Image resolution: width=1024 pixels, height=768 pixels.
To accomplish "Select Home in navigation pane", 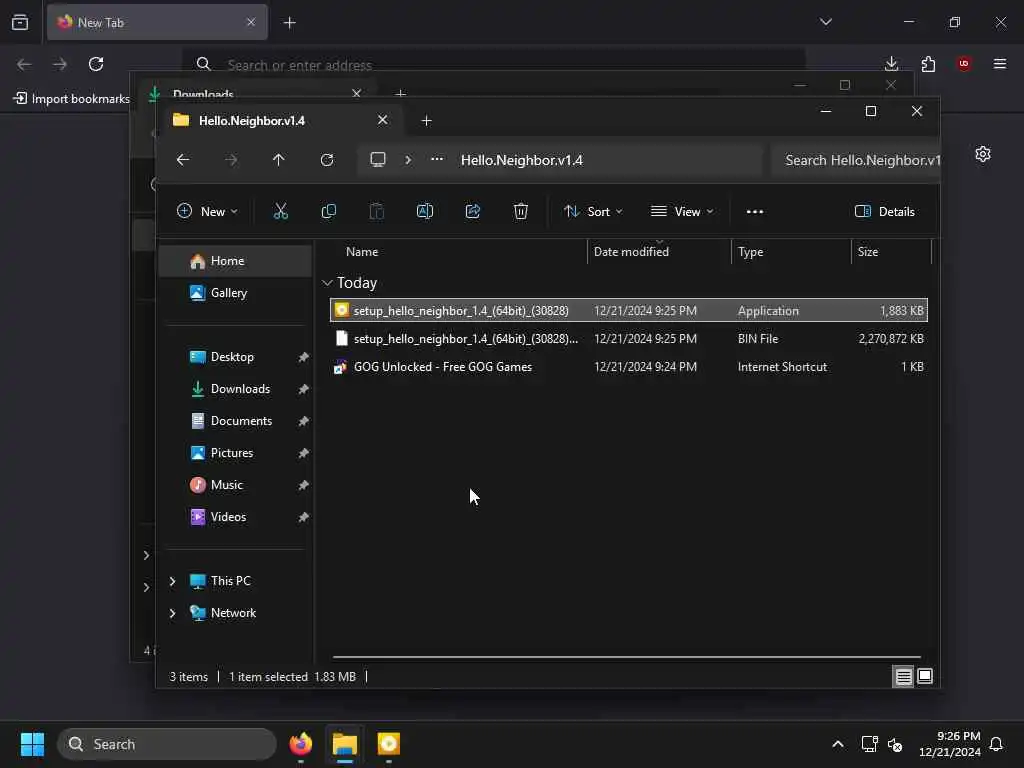I will [x=236, y=261].
